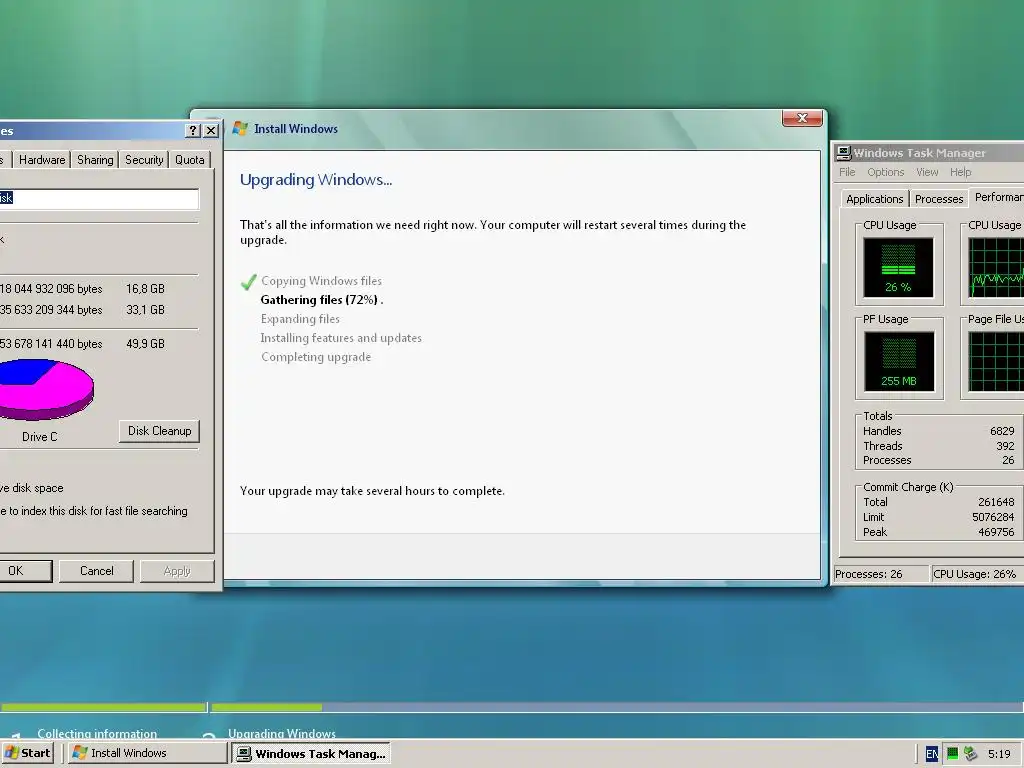Viewport: 1024px width, 768px height.
Task: Open Help menu in Task Manager
Action: tap(960, 172)
